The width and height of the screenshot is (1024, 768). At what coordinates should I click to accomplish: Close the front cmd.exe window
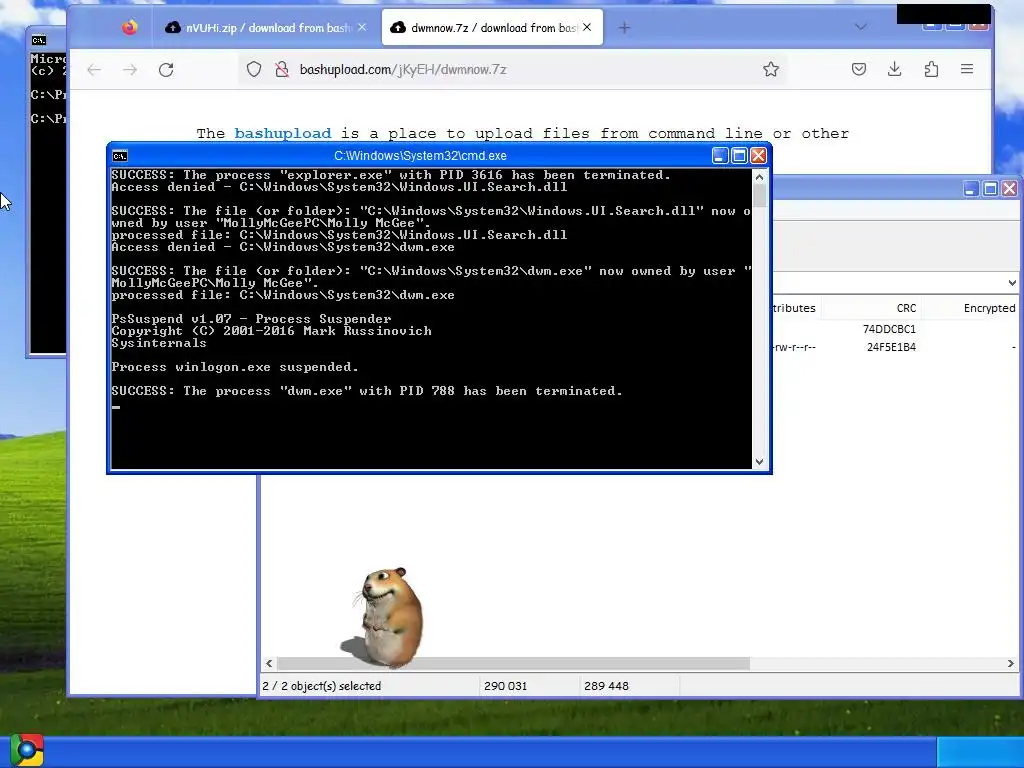pos(758,155)
